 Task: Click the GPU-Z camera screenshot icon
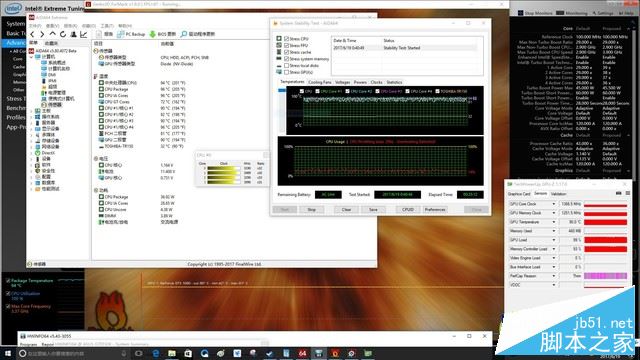(x=619, y=193)
